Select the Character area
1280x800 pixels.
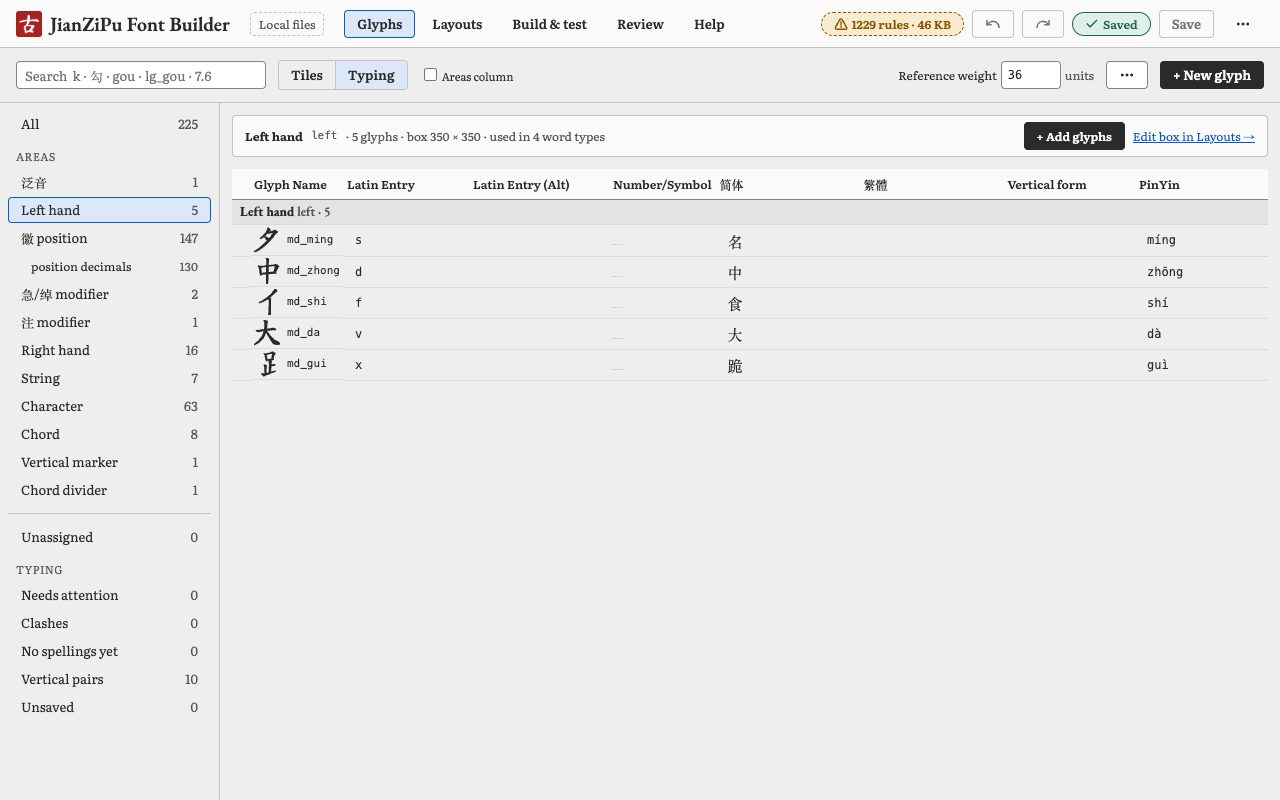(110, 406)
